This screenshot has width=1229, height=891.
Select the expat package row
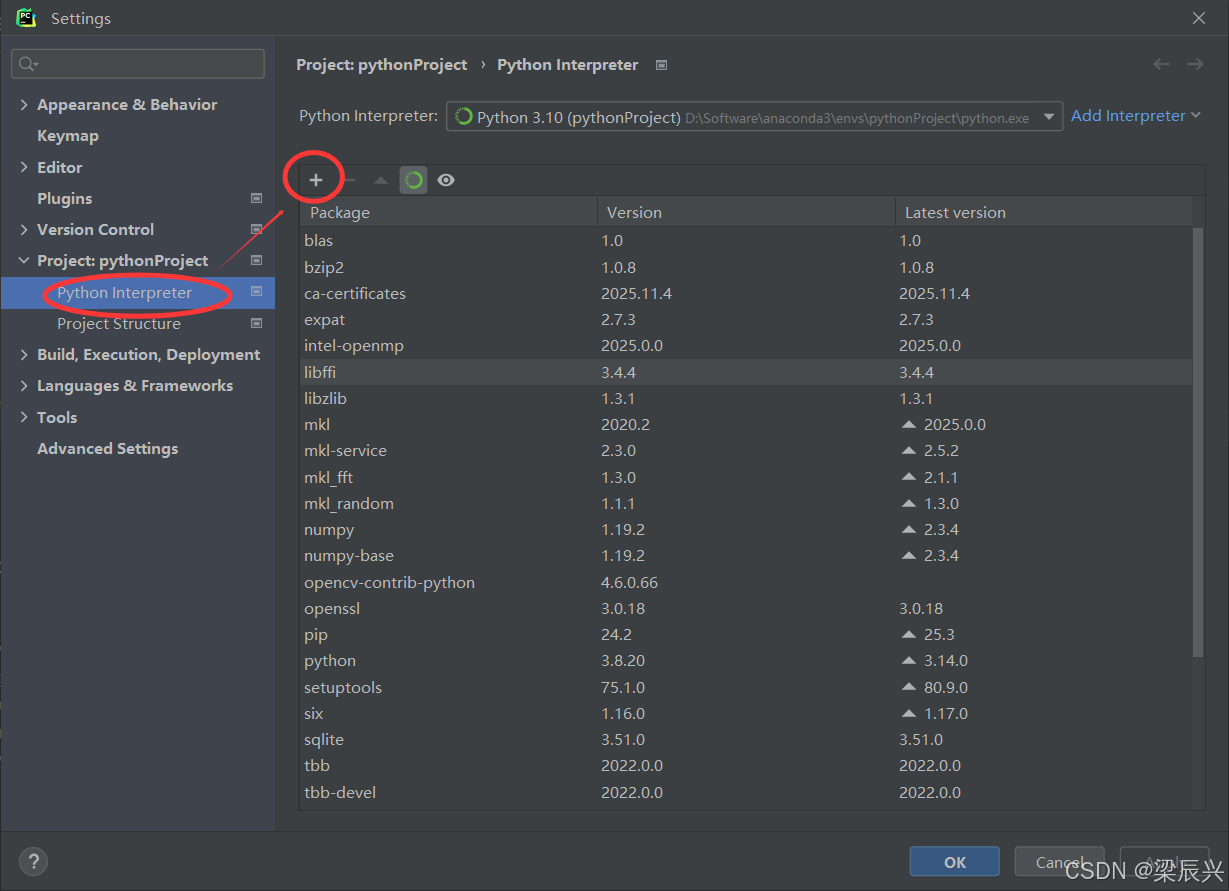tap(746, 319)
